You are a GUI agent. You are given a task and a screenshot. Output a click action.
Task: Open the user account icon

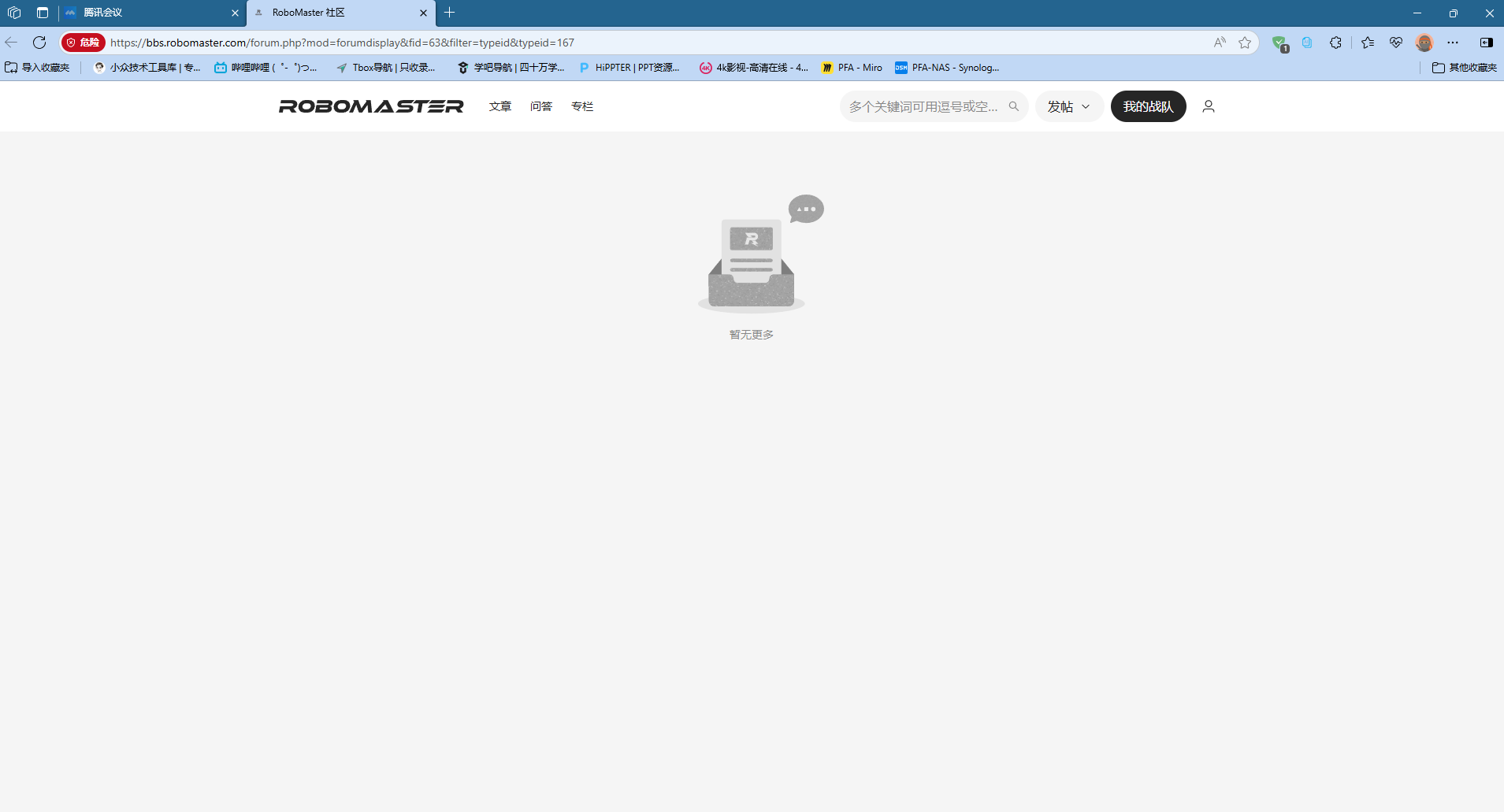point(1209,106)
